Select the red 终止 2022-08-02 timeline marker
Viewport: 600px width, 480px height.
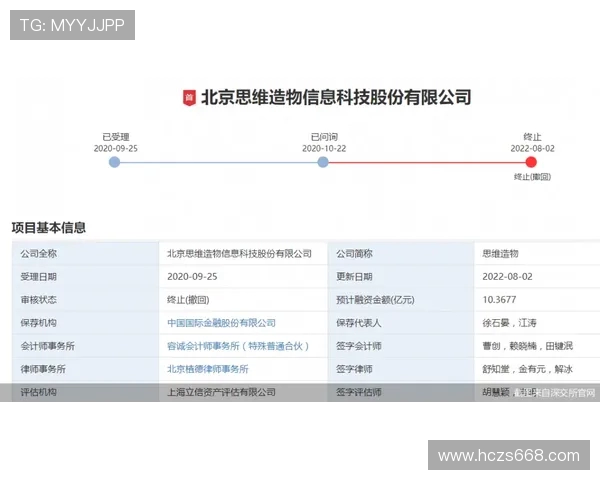click(x=531, y=162)
